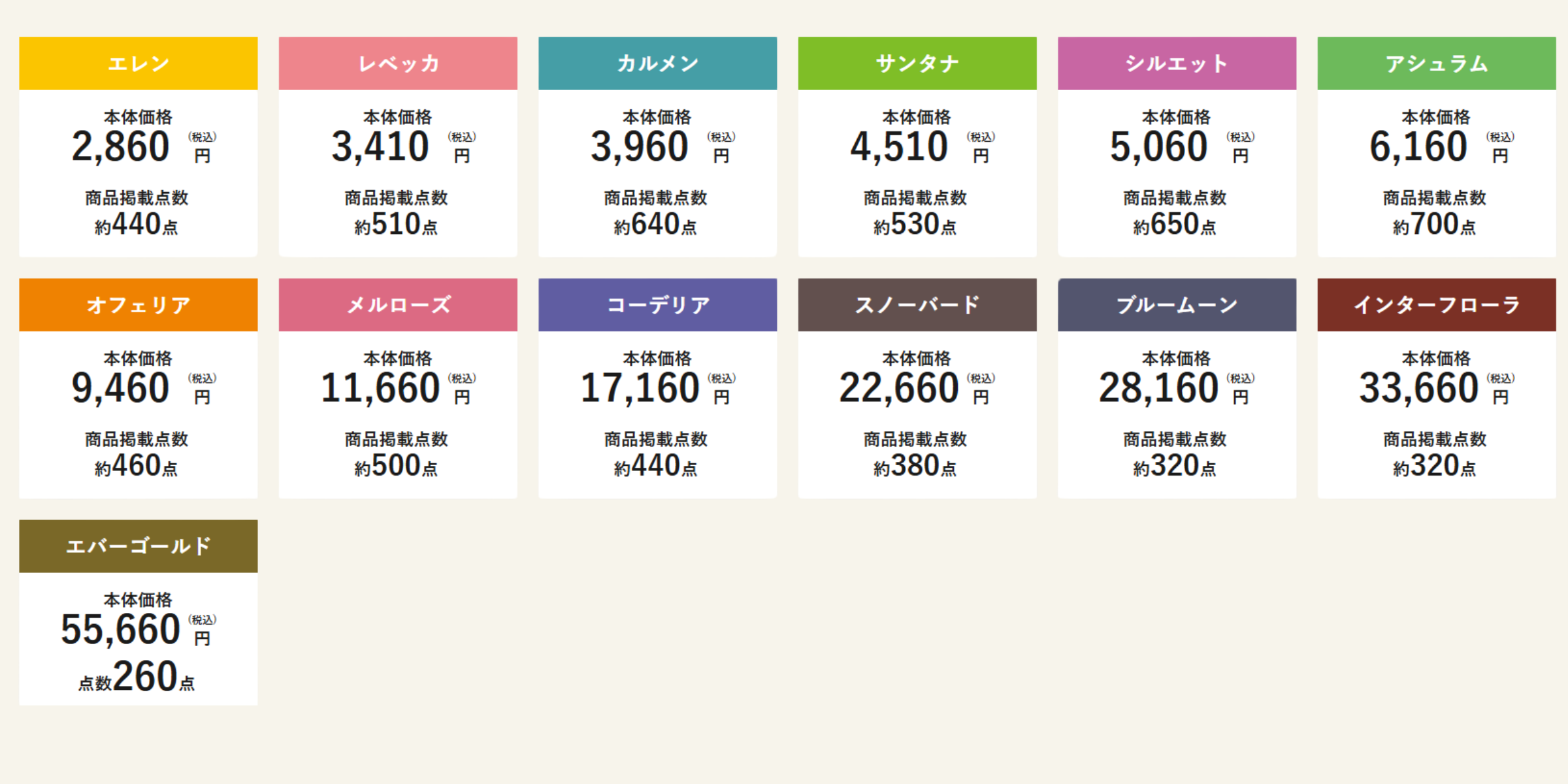Open the スノーバード brown header
Image resolution: width=1568 pixels, height=784 pixels.
(917, 304)
